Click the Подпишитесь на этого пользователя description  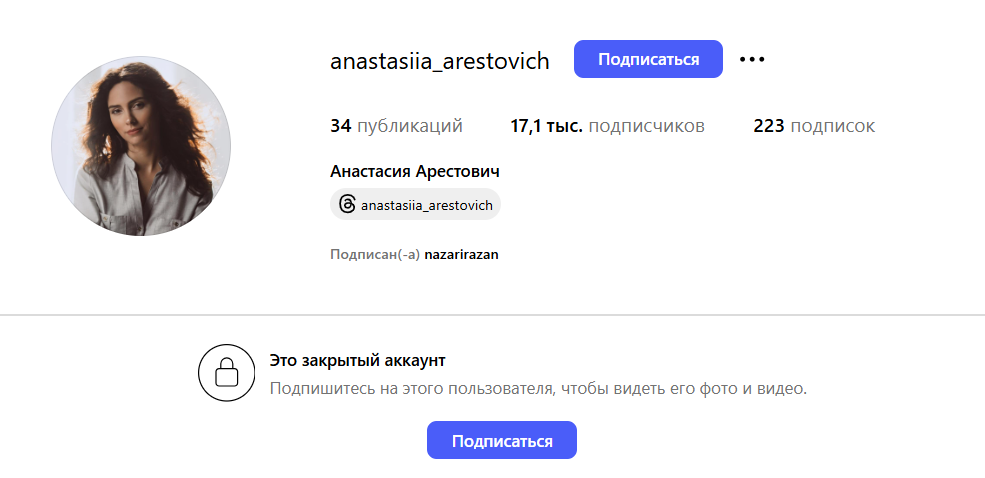click(x=538, y=388)
